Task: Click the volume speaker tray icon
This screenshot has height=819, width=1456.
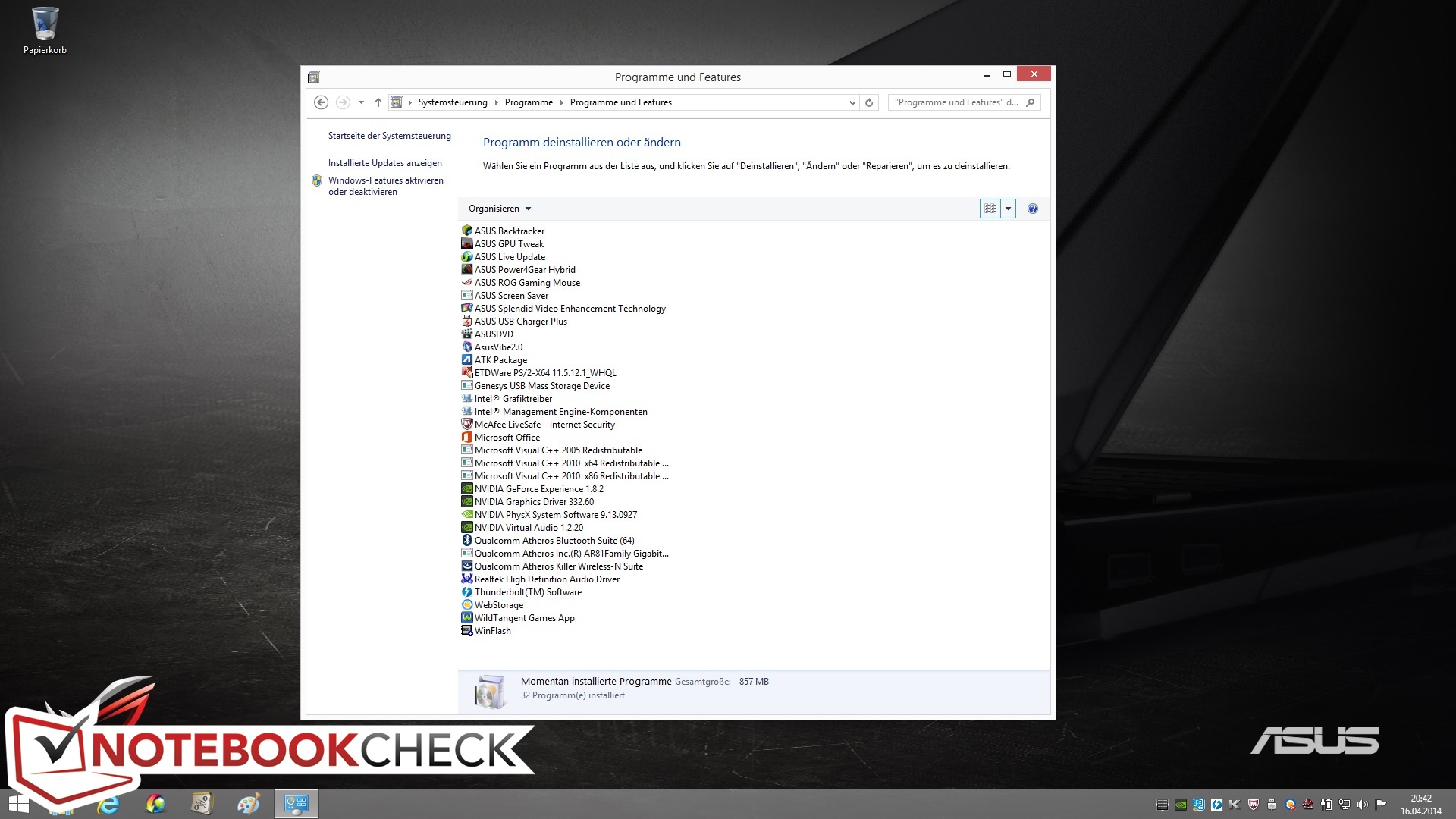Action: [1363, 805]
